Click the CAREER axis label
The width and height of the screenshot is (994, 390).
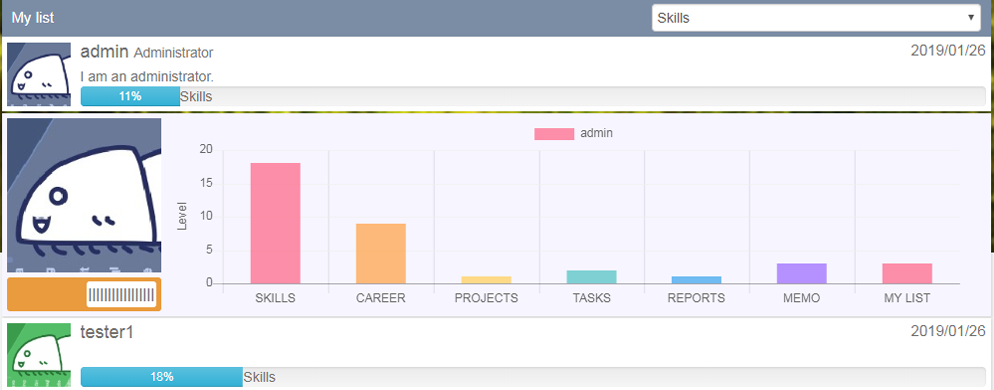[x=380, y=298]
